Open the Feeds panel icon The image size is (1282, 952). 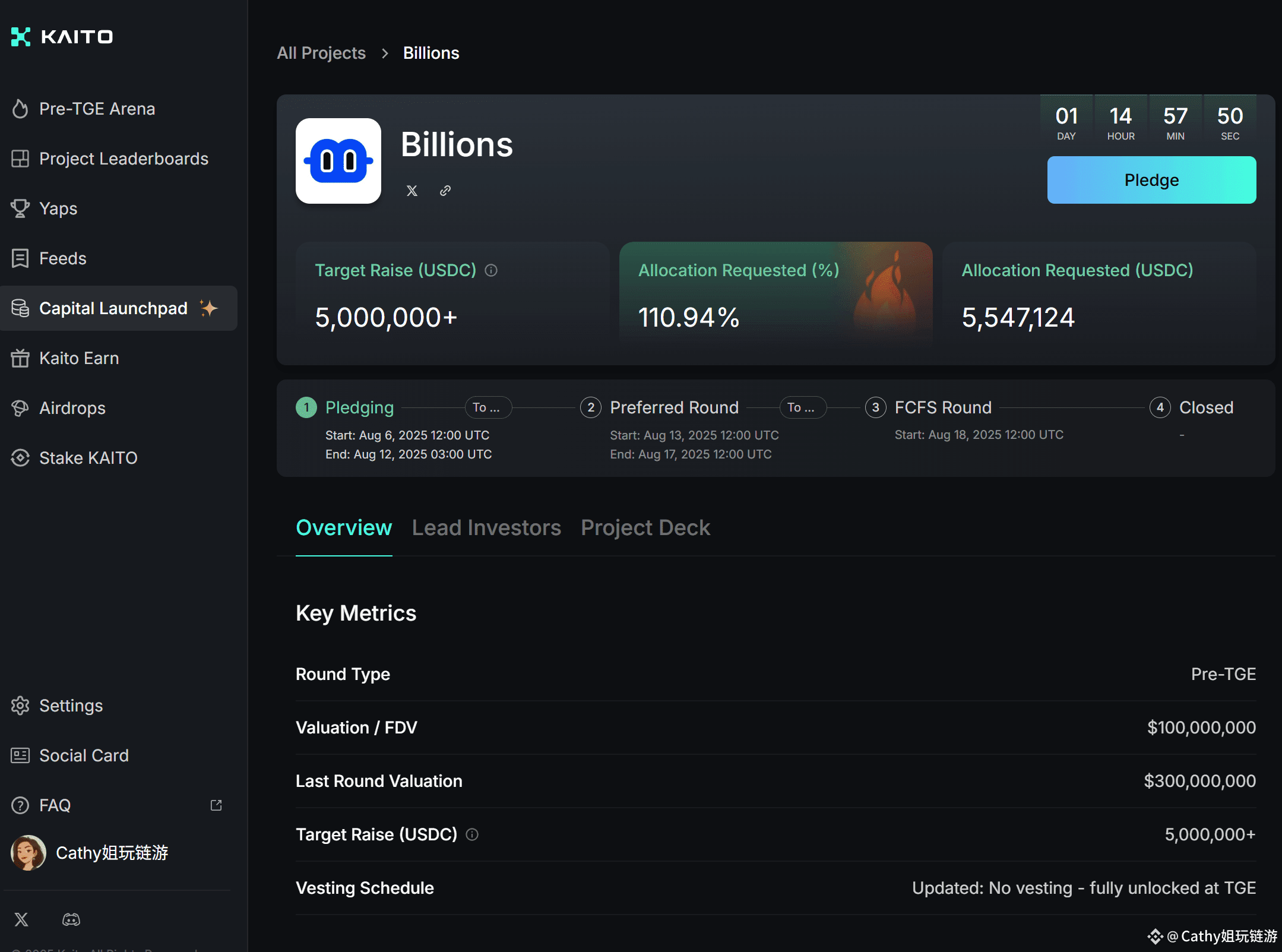pyautogui.click(x=20, y=258)
